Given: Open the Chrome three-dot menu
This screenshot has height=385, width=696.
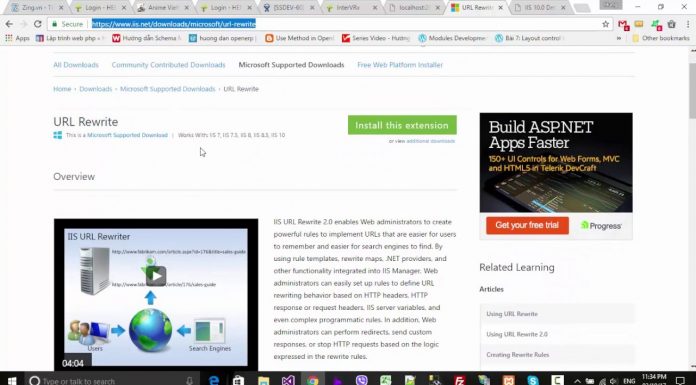Looking at the screenshot, I should point(688,24).
